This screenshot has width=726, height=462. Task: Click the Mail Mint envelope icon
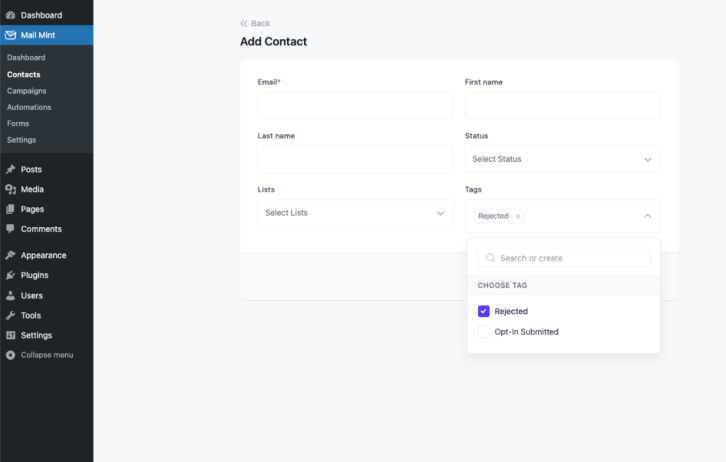point(10,35)
